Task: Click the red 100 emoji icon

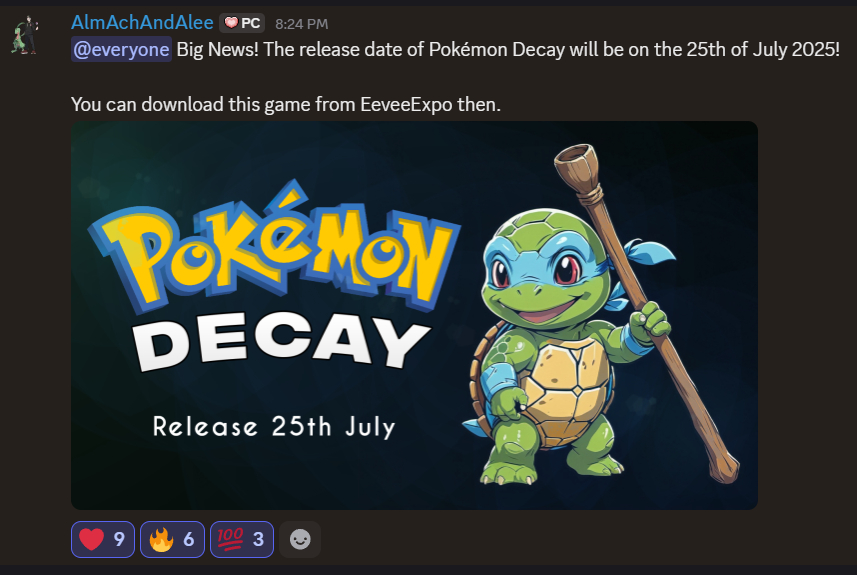Action: click(230, 539)
